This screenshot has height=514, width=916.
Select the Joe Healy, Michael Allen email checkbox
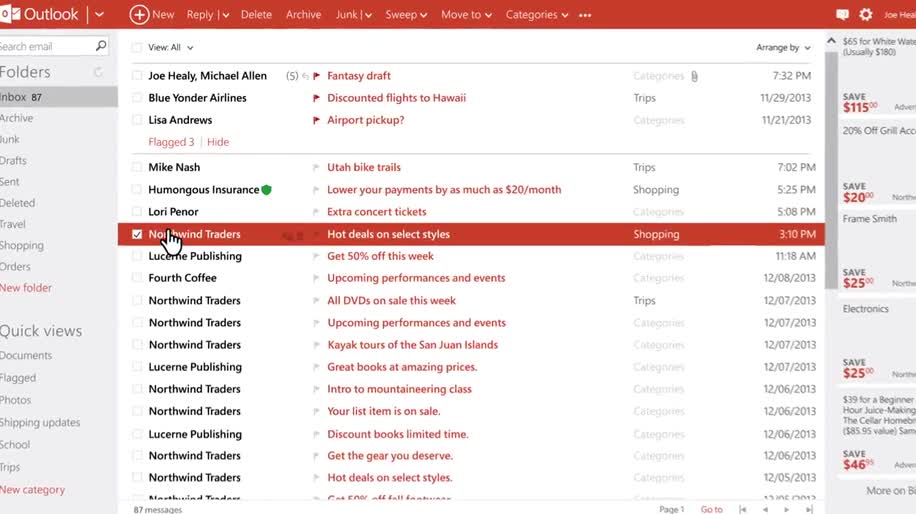pyautogui.click(x=137, y=76)
